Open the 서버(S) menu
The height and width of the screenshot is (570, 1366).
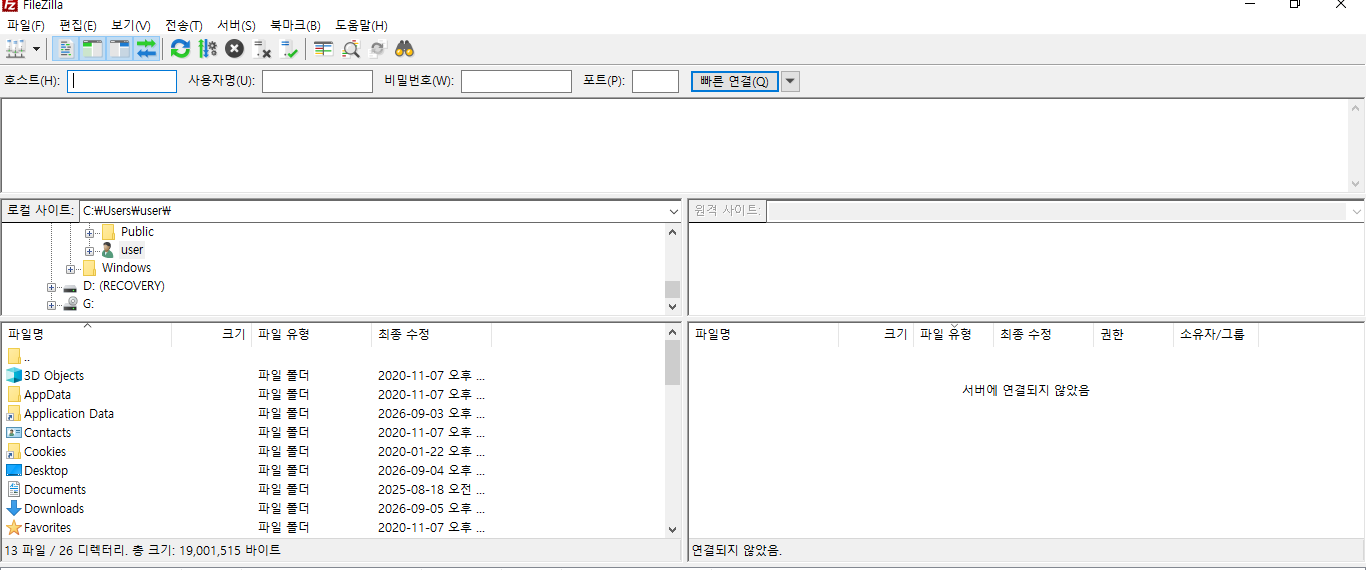[x=236, y=25]
